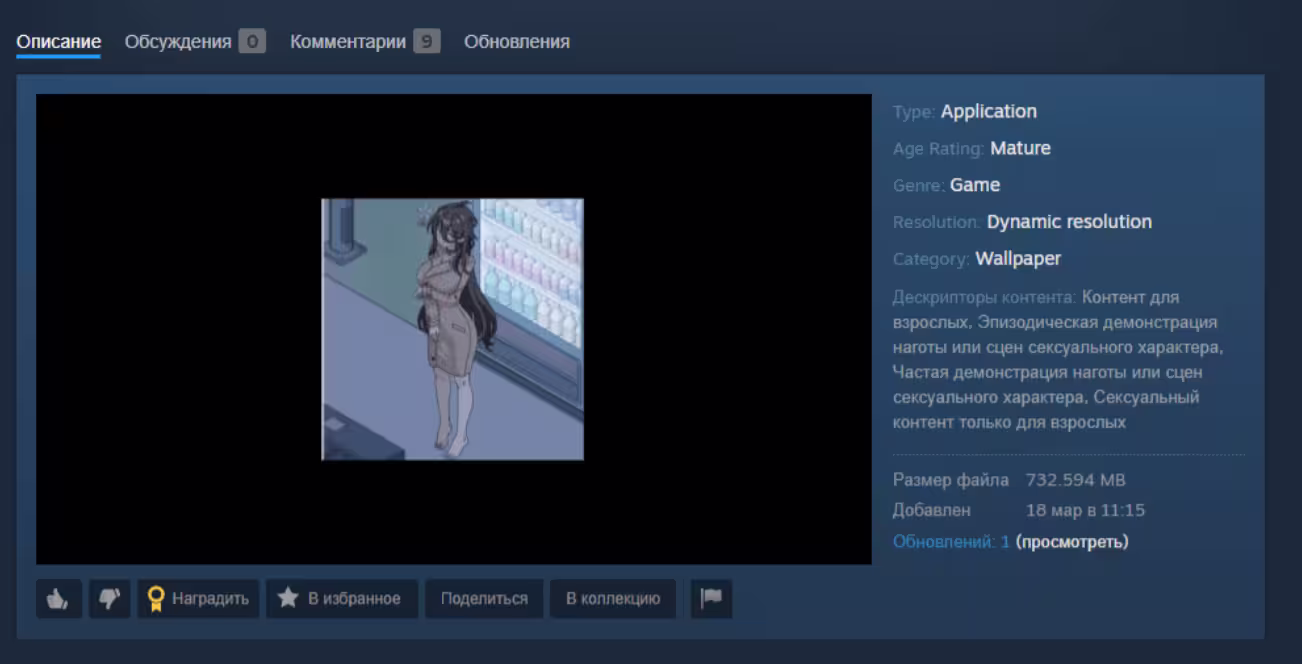Click the Размер файла label

tap(951, 480)
